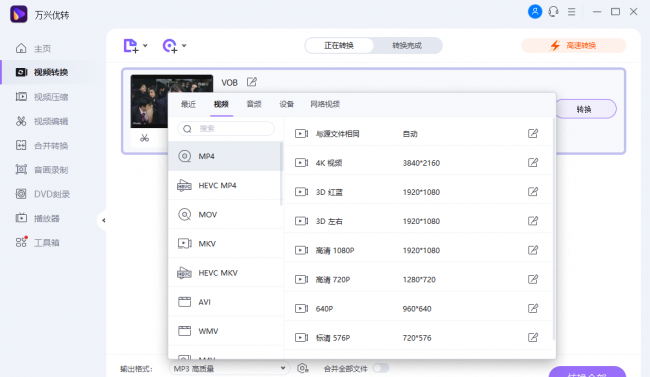Choose MOV format in list
This screenshot has width=650, height=377.
coord(225,214)
